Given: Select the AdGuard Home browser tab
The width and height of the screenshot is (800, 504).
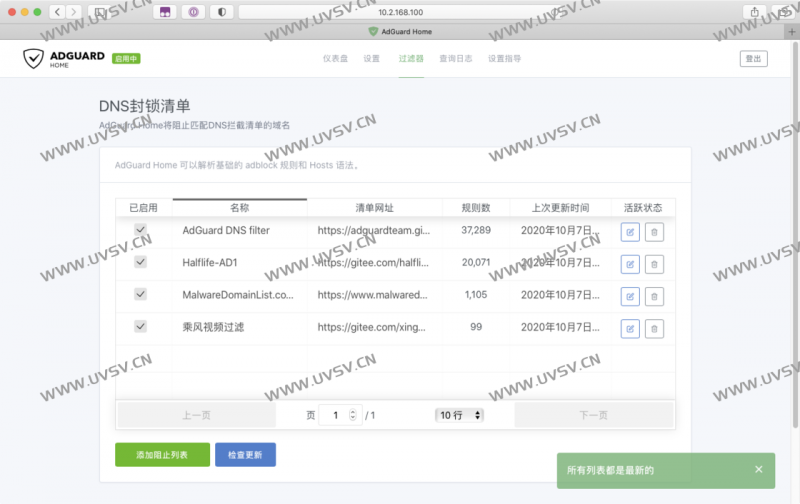Looking at the screenshot, I should (x=400, y=32).
